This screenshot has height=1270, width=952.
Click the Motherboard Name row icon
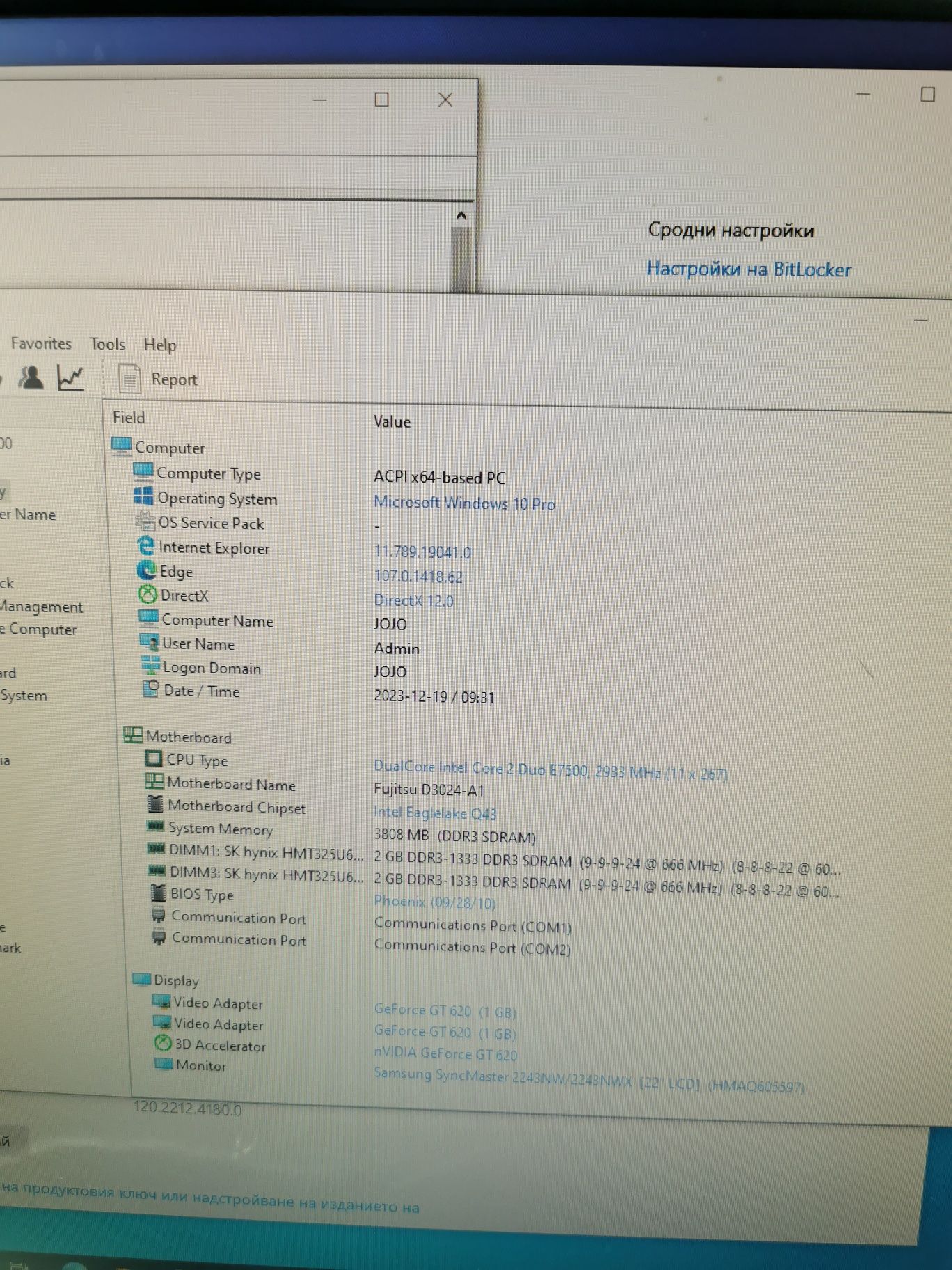(154, 781)
